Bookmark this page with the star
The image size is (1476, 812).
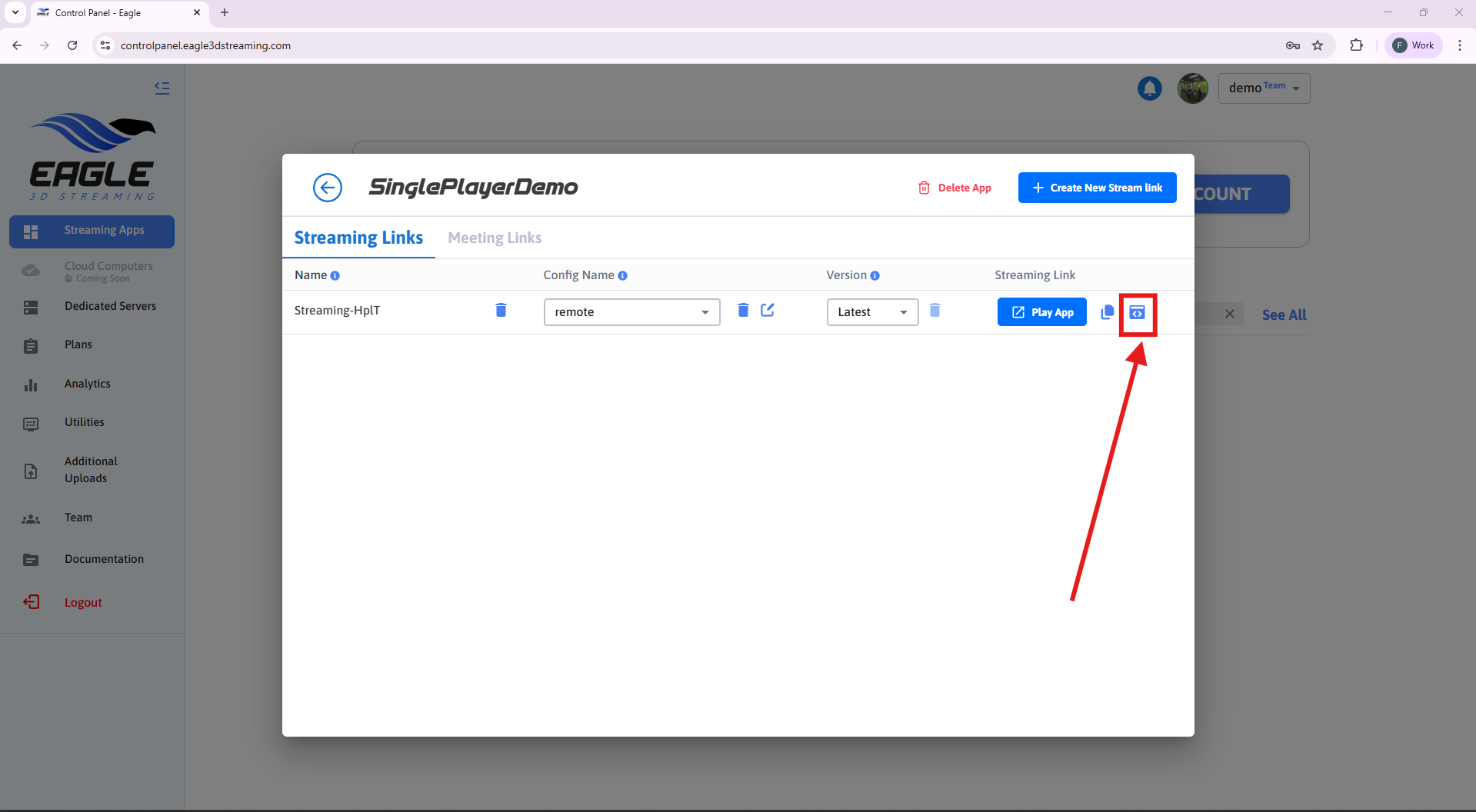tap(1318, 45)
